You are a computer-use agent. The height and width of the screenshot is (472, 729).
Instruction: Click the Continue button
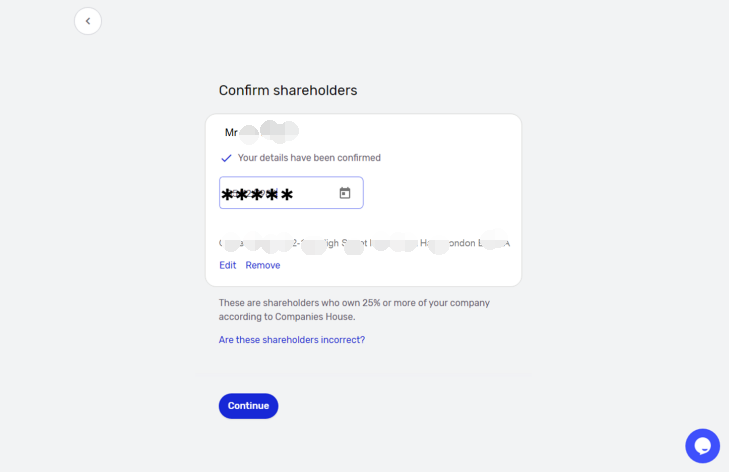pos(248,406)
